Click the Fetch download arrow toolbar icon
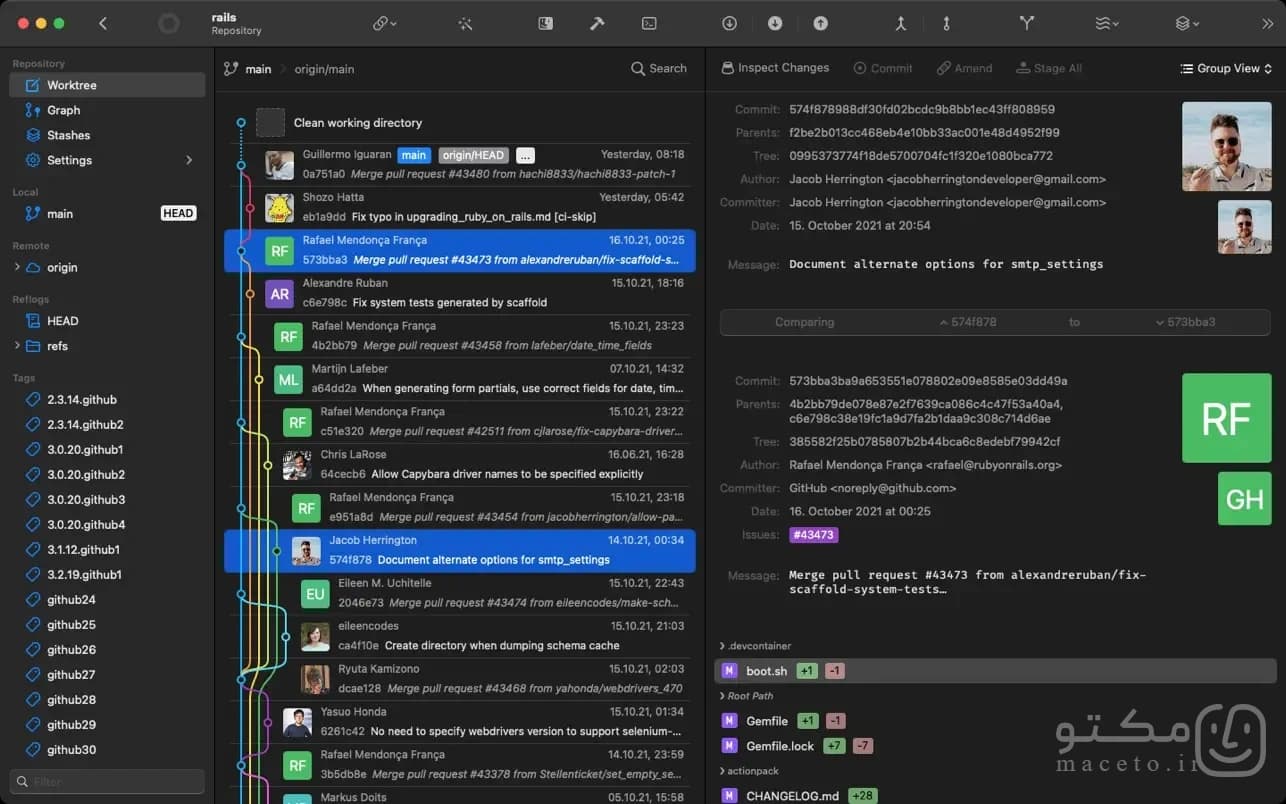 (729, 23)
